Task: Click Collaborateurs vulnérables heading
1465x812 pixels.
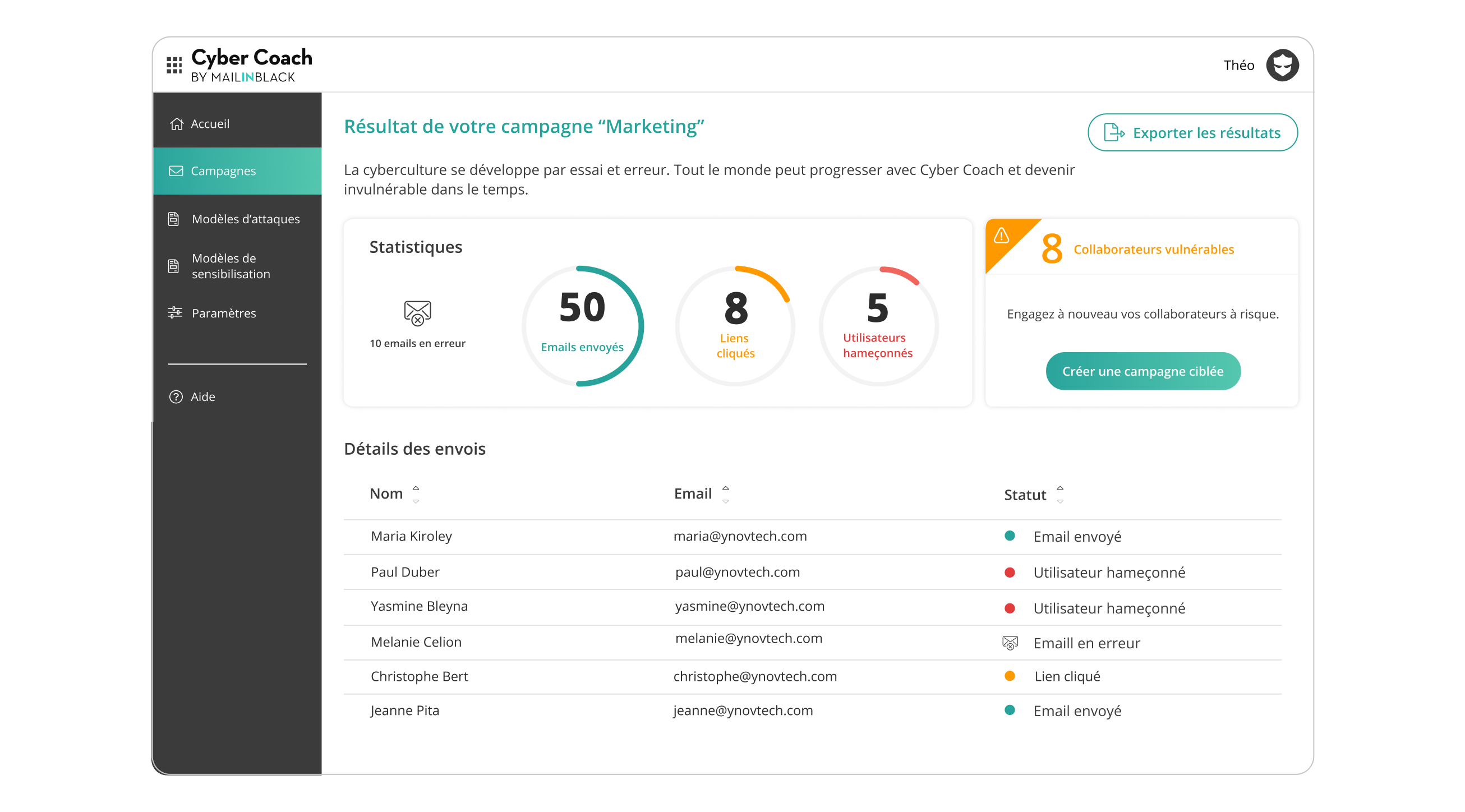Action: coord(1153,249)
